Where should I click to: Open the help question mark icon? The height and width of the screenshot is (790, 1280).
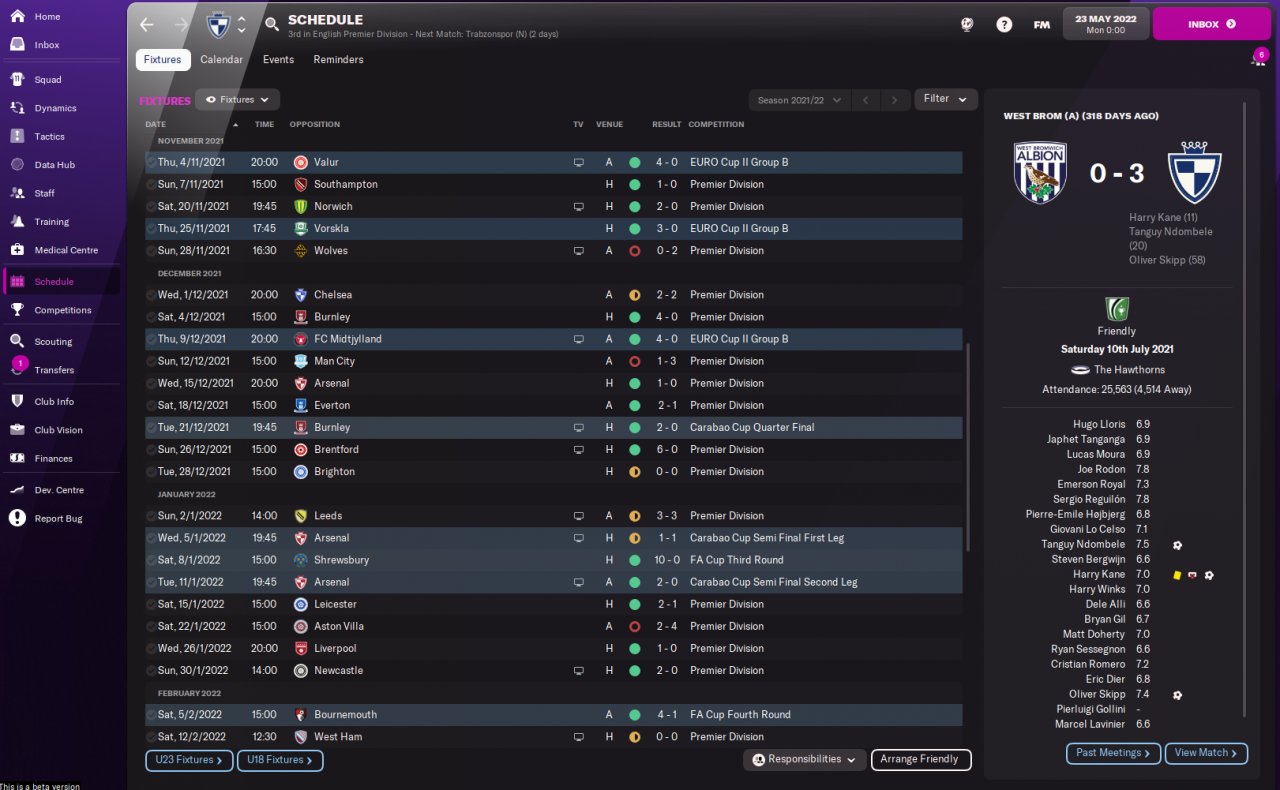pos(1004,24)
